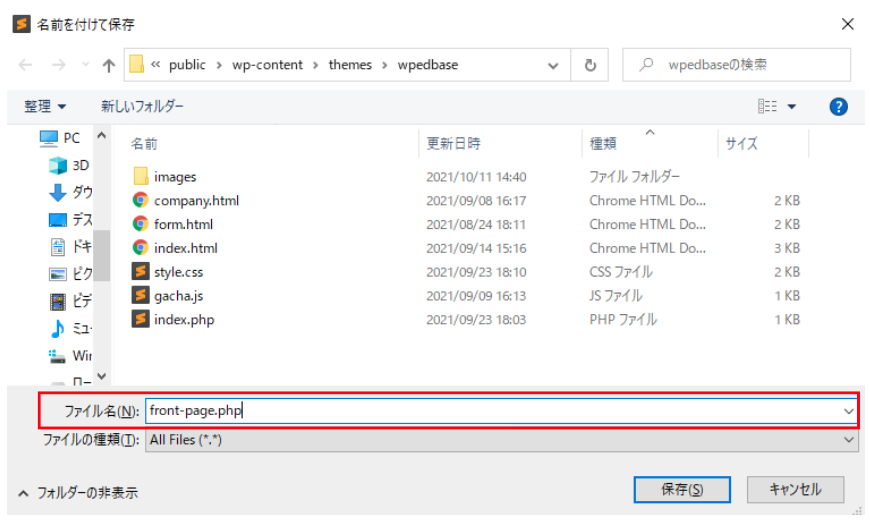
Task: Click the 'images' folder name
Action: coord(175,177)
